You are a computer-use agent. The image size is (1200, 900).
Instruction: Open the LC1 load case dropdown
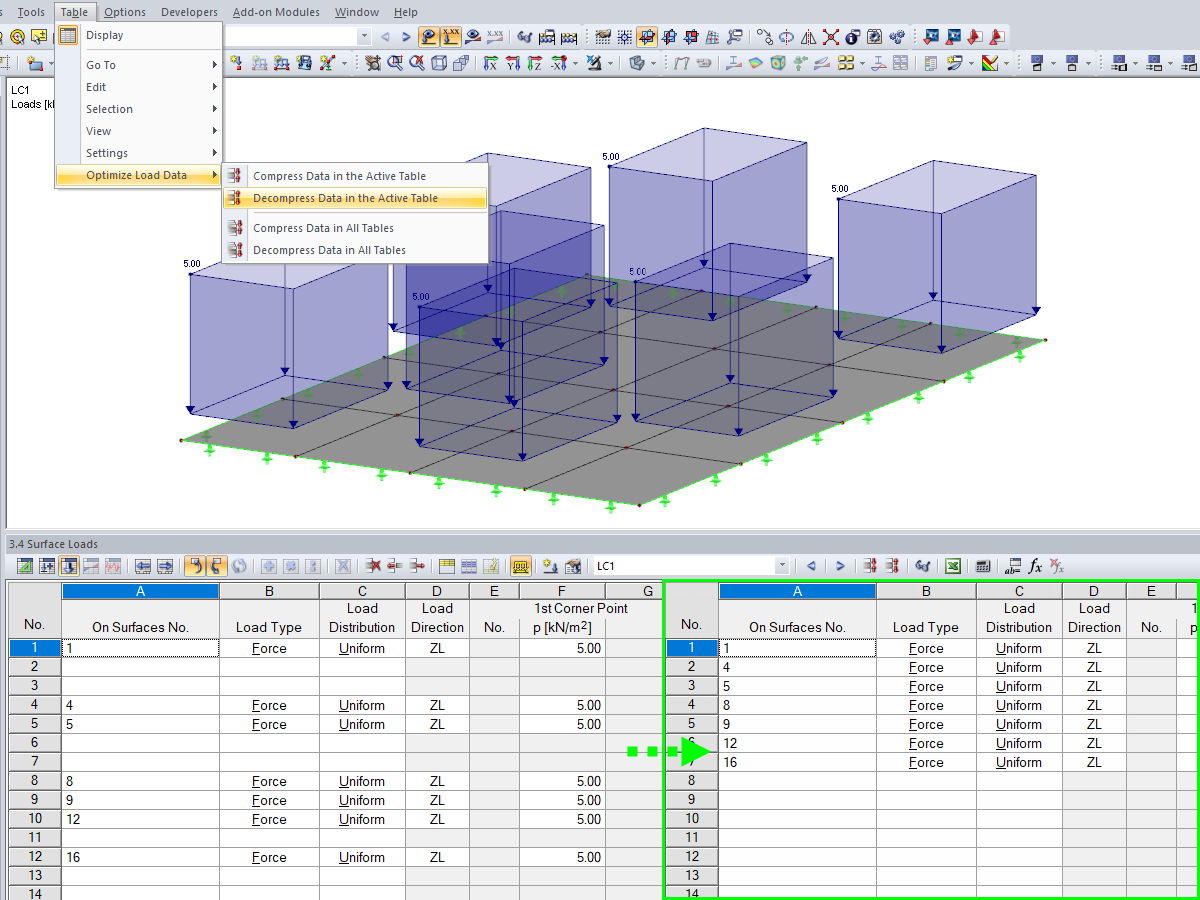tap(782, 565)
